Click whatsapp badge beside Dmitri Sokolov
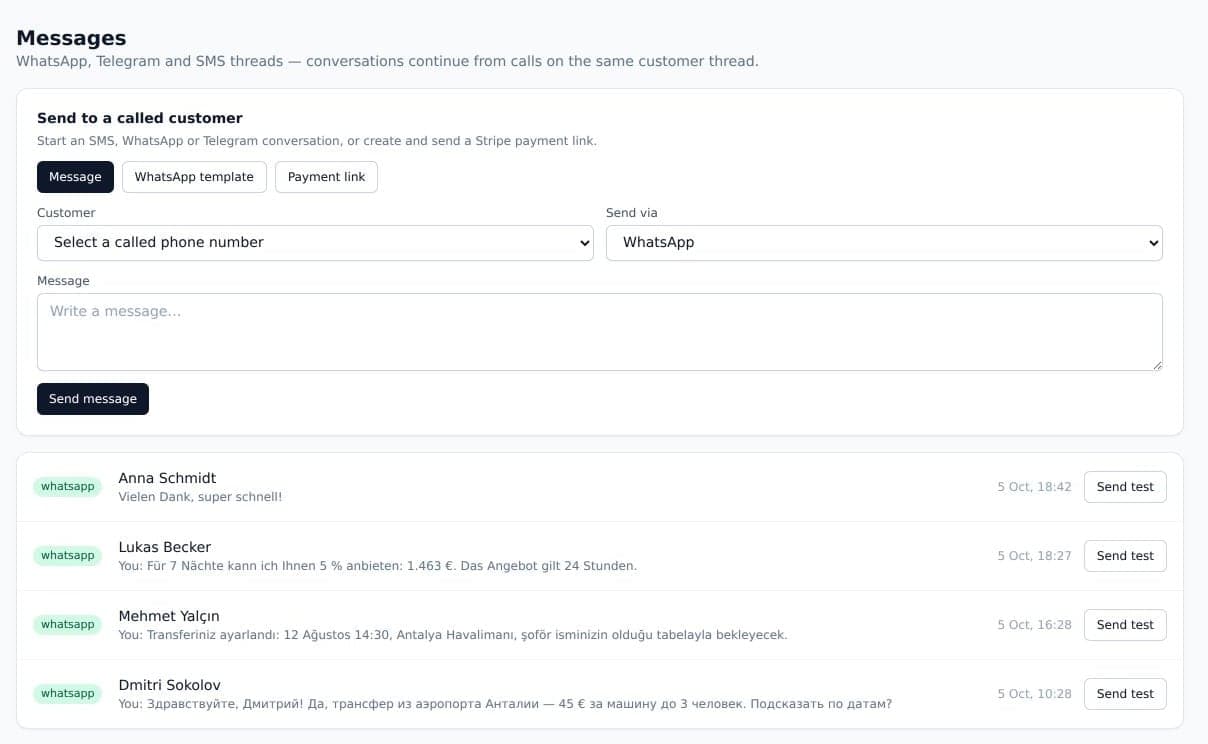 pyautogui.click(x=67, y=694)
